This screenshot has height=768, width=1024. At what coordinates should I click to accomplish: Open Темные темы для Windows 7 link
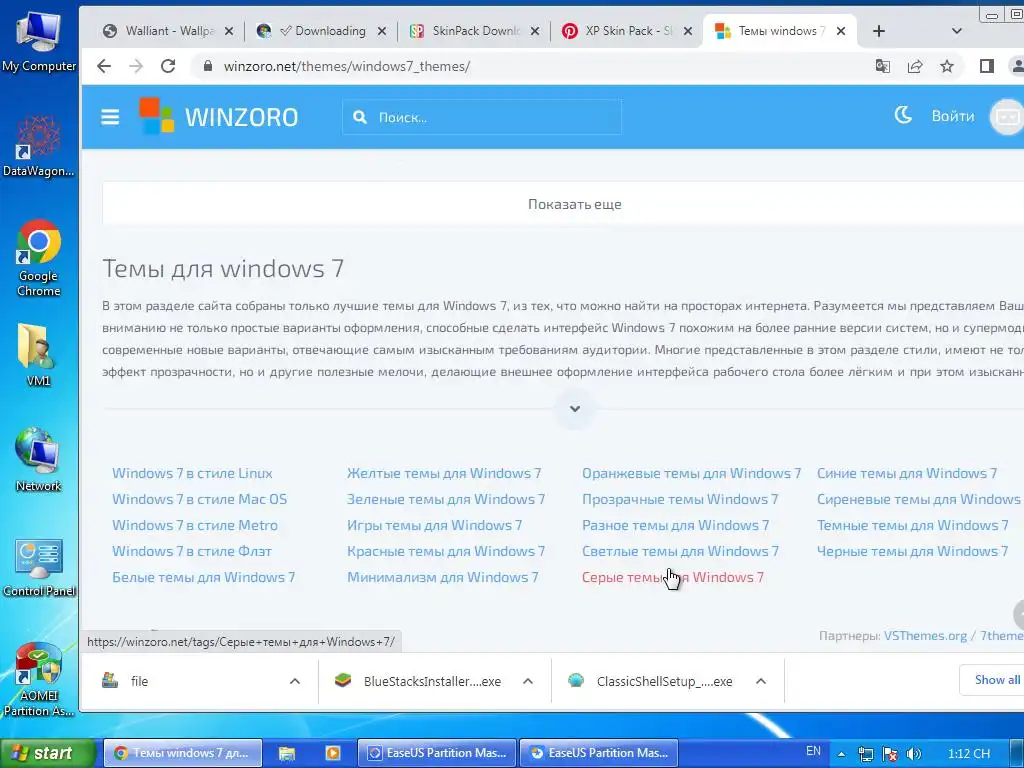click(912, 525)
